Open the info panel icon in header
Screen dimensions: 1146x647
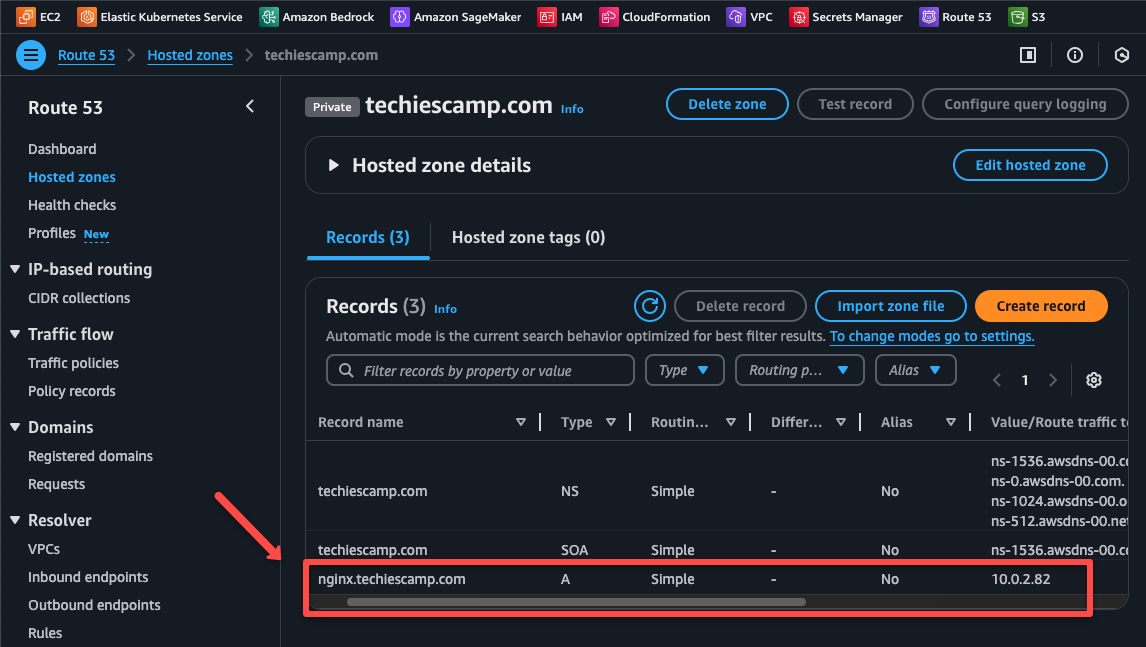coord(1075,55)
